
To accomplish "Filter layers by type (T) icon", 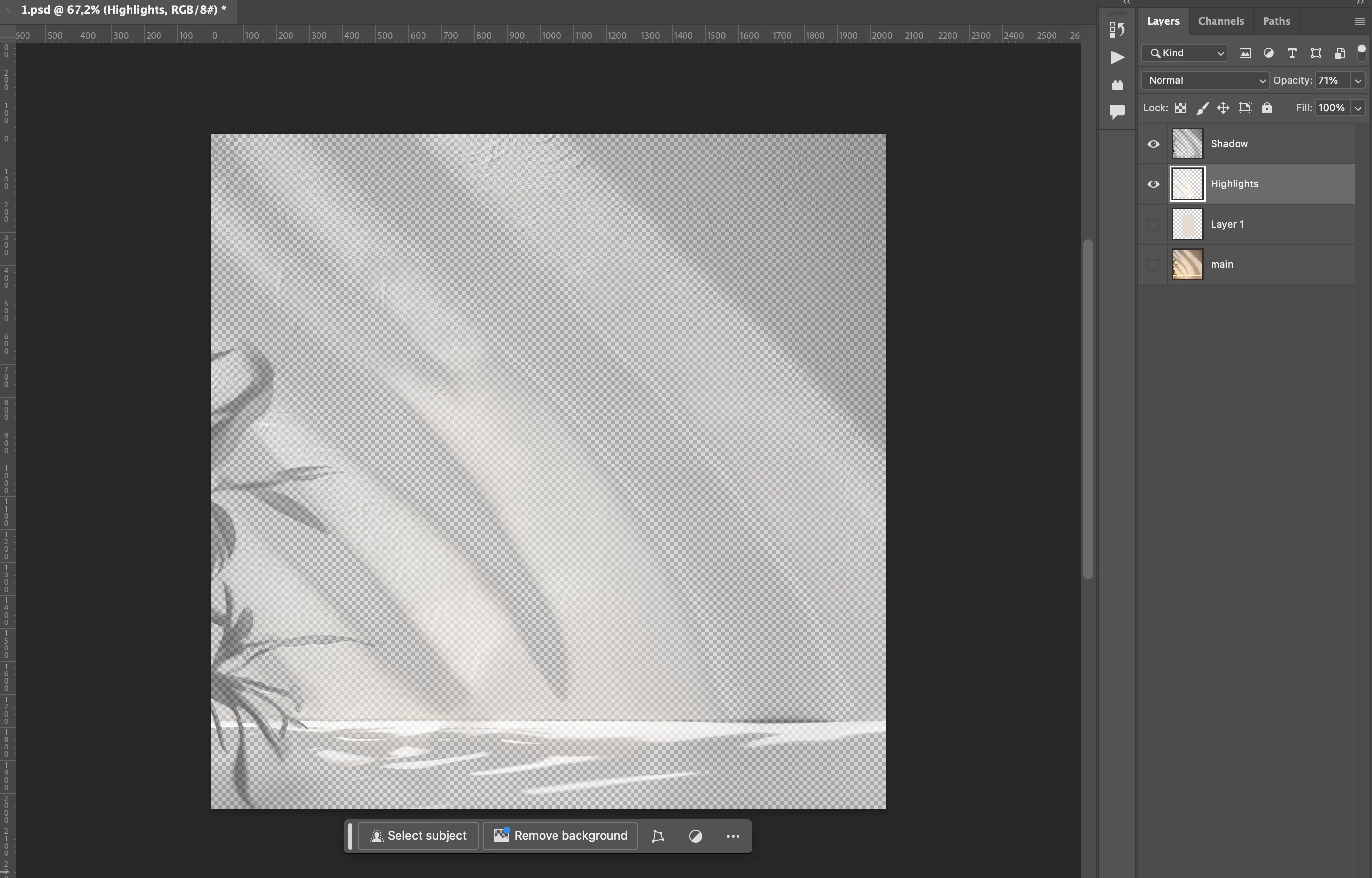I will (1292, 53).
